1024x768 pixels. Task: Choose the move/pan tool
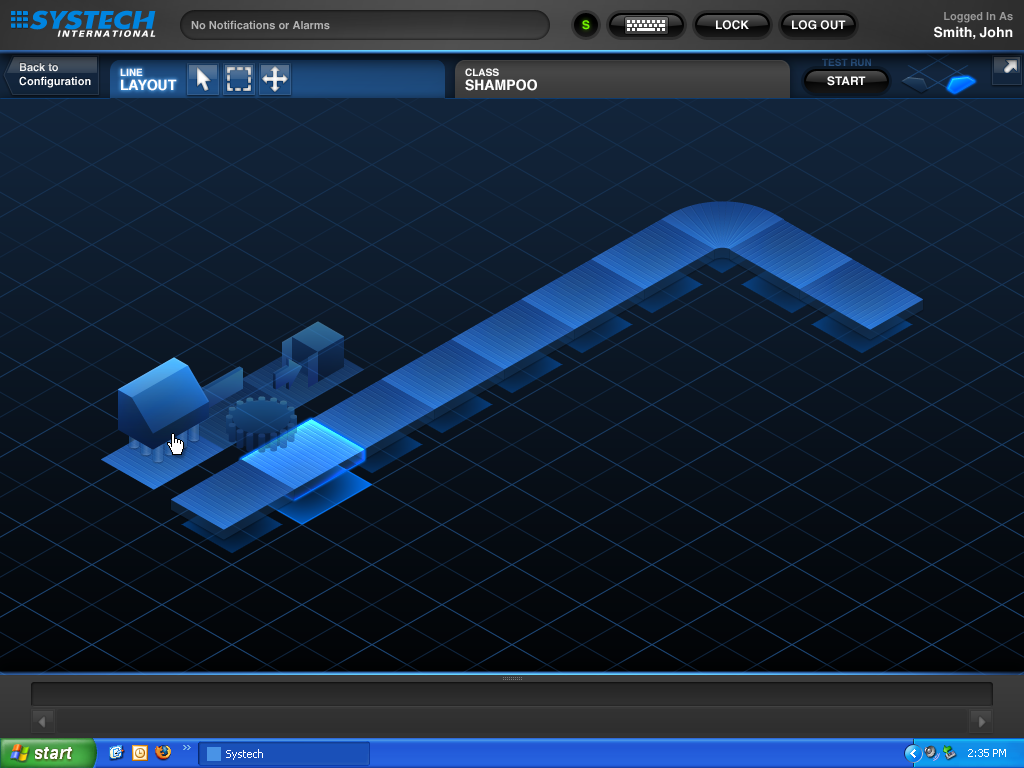click(275, 79)
